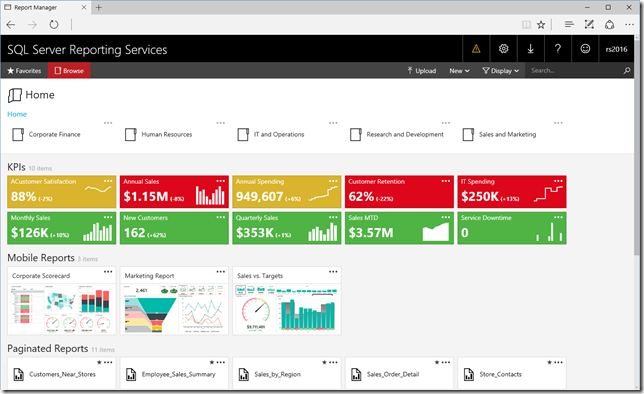Open the Marketing Report thumbnail
644x394 pixels.
174,309
